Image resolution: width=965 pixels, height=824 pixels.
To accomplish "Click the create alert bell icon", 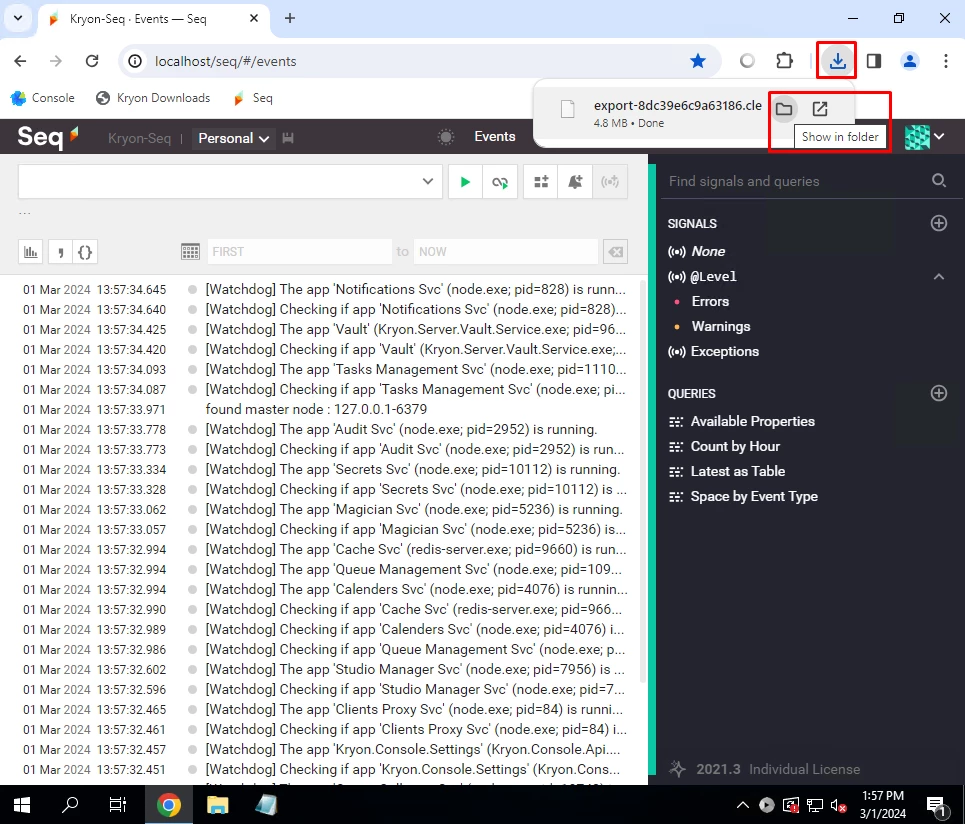I will click(575, 182).
